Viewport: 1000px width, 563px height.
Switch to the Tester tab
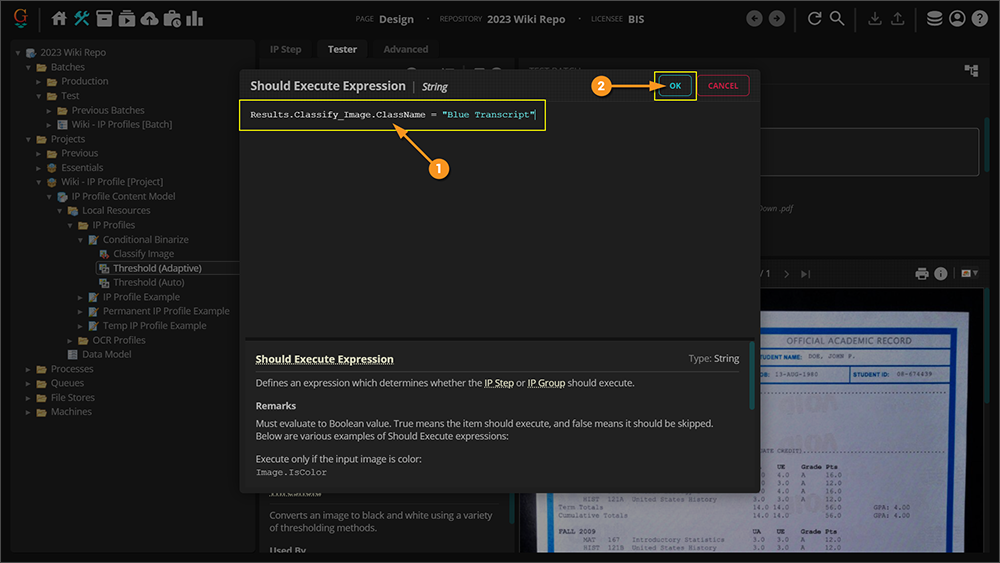[x=342, y=49]
